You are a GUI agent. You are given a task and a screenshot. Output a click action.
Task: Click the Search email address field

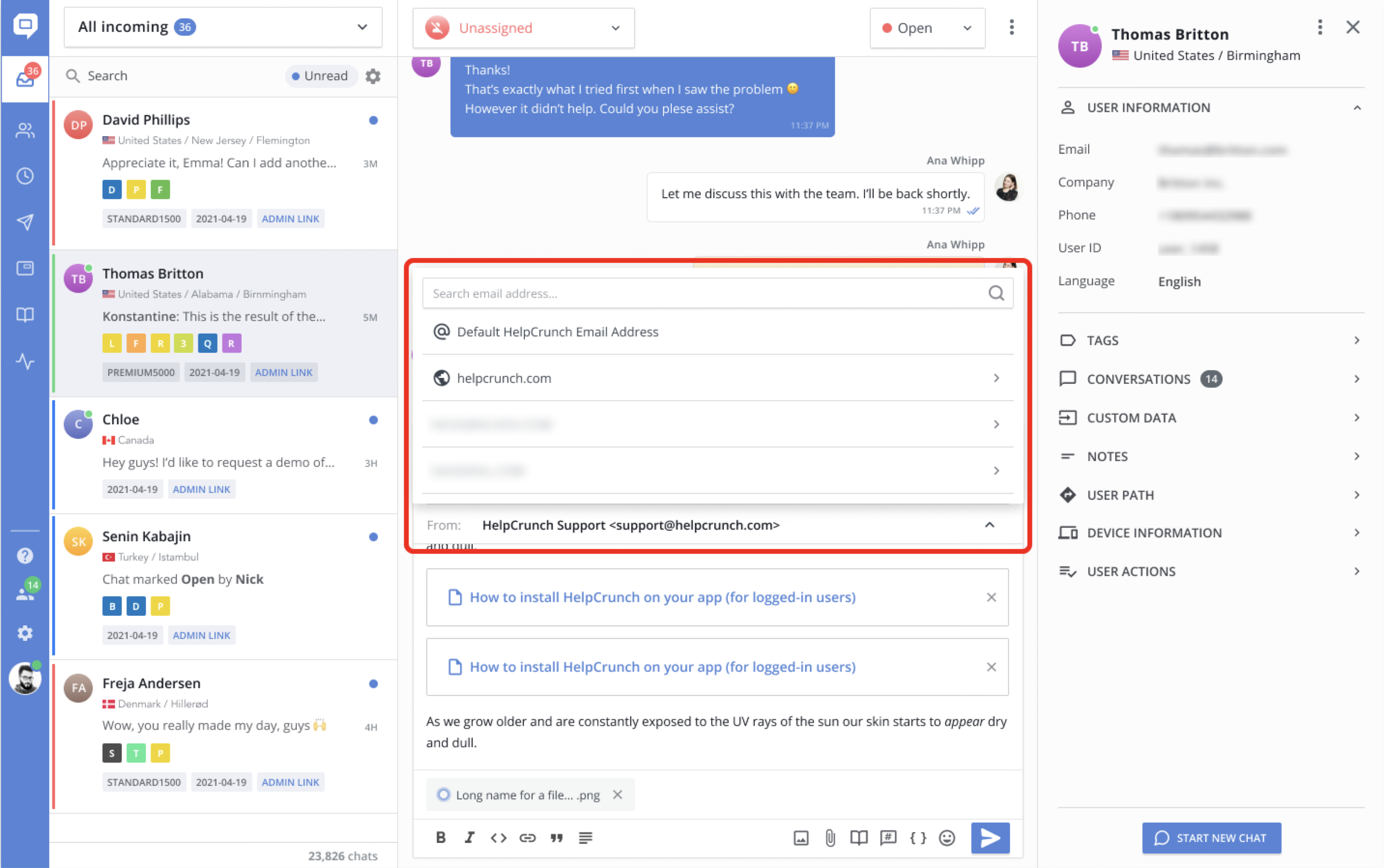click(x=717, y=294)
